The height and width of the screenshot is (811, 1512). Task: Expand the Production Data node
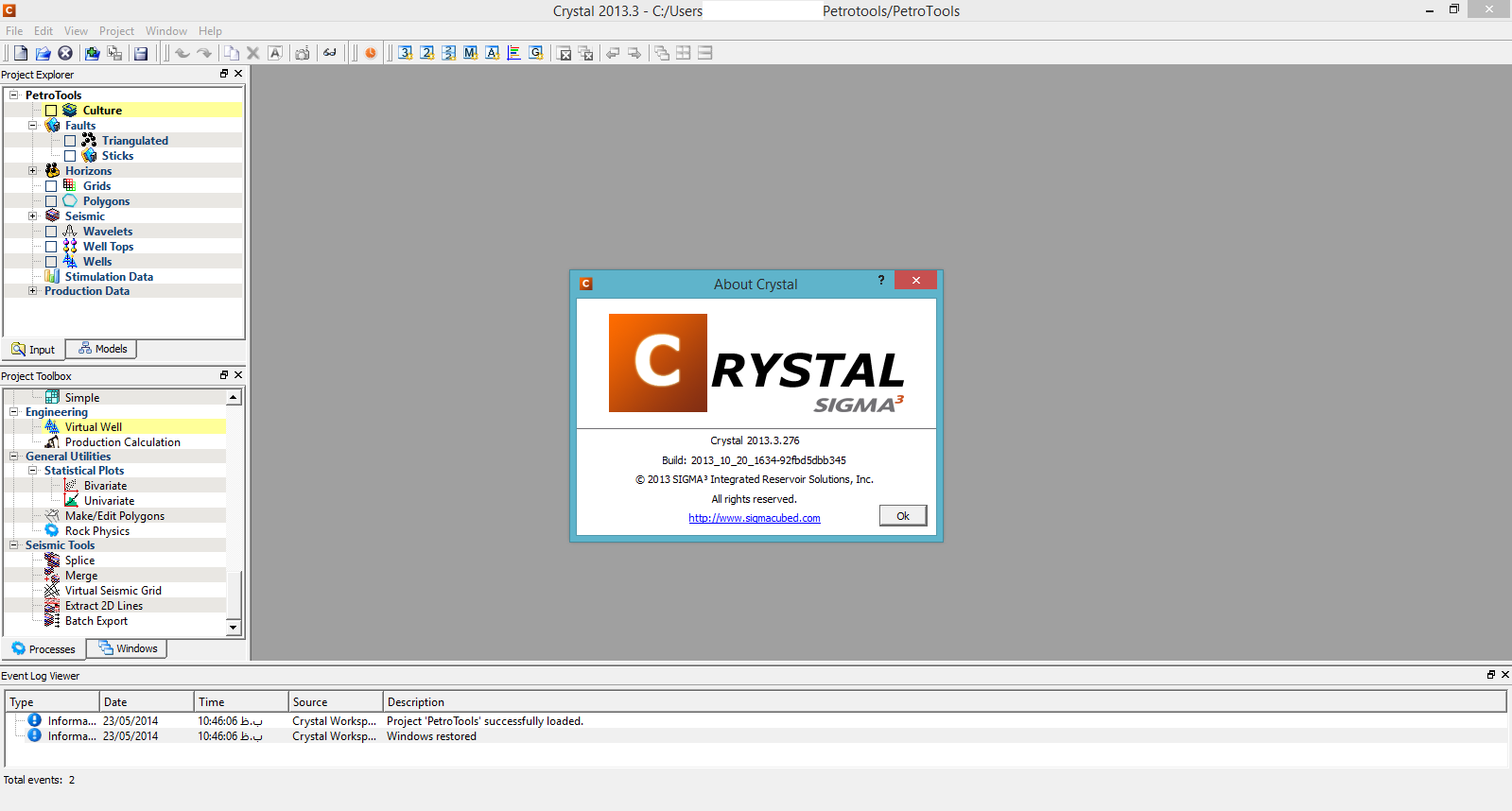pos(32,290)
